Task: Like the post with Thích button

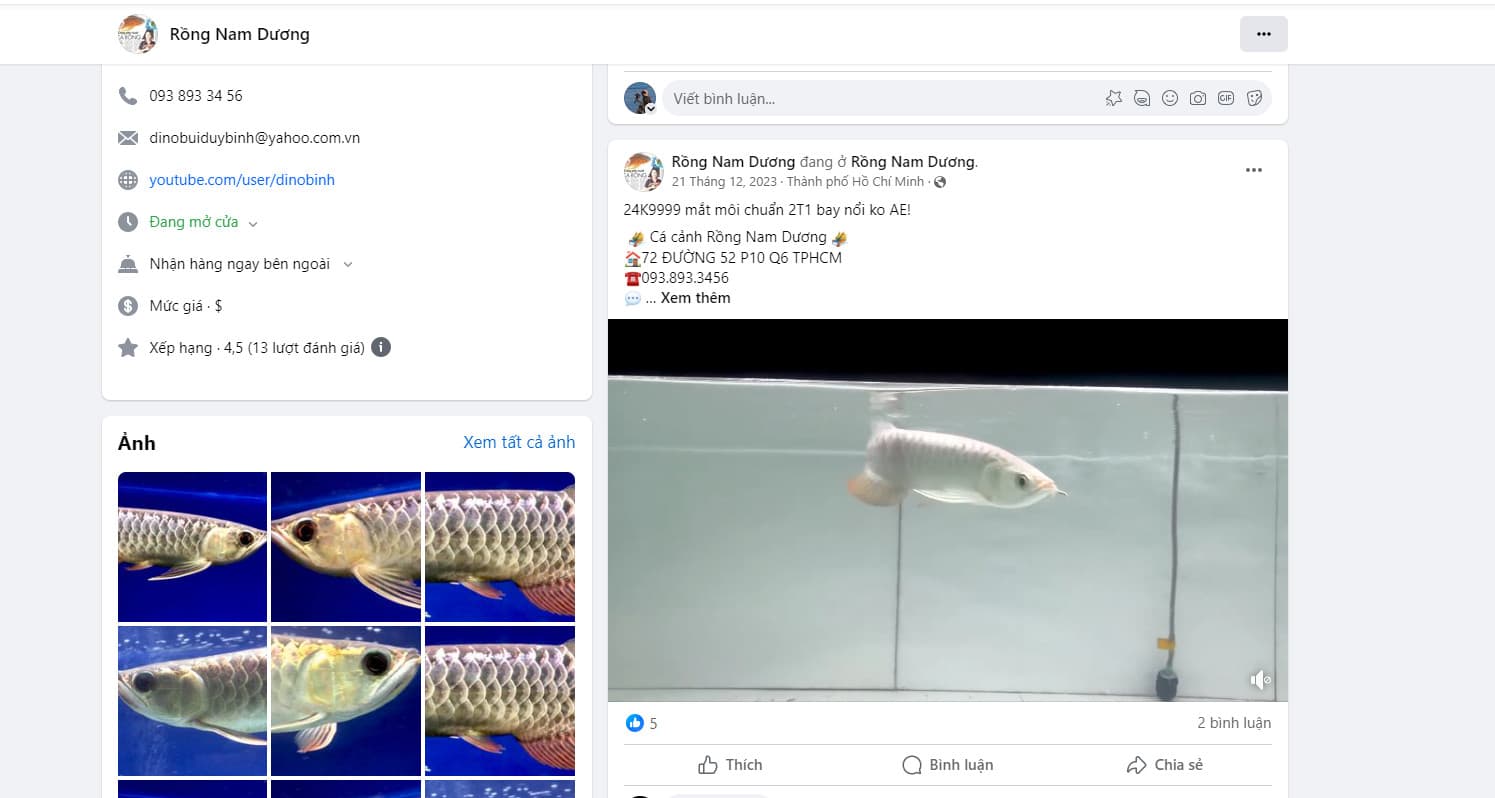Action: (x=731, y=765)
